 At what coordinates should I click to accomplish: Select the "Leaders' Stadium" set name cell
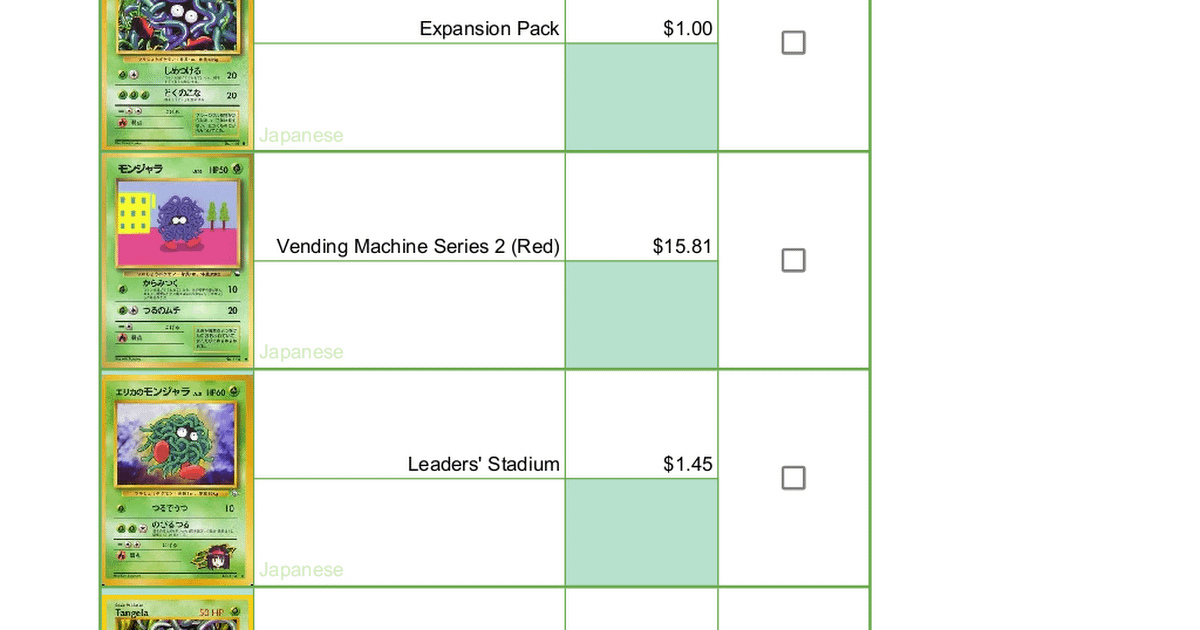pos(483,464)
